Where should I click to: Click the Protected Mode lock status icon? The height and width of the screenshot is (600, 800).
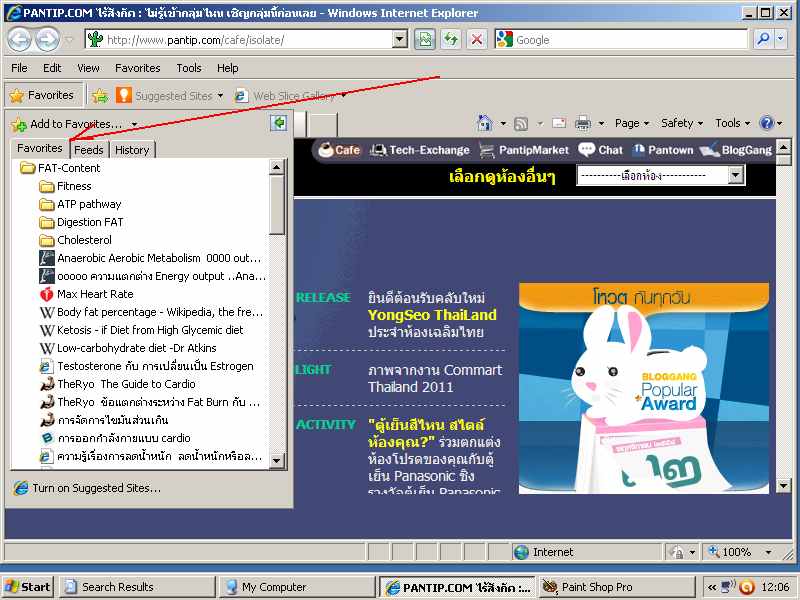coord(678,552)
